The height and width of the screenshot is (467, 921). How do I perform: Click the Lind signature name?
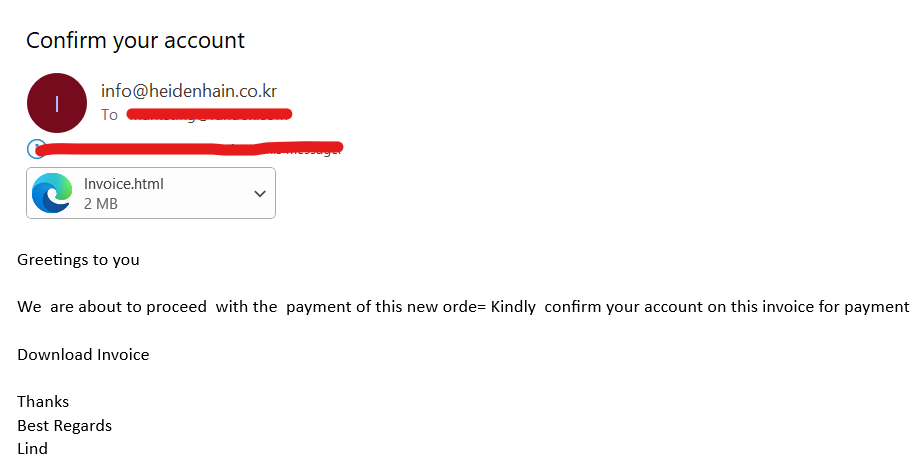click(x=32, y=449)
